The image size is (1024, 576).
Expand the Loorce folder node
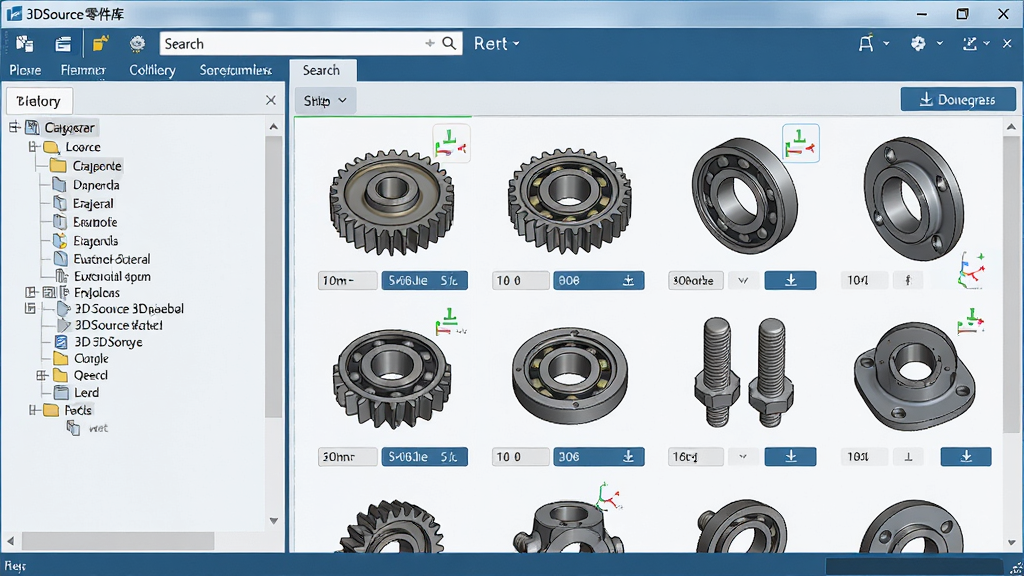point(34,147)
